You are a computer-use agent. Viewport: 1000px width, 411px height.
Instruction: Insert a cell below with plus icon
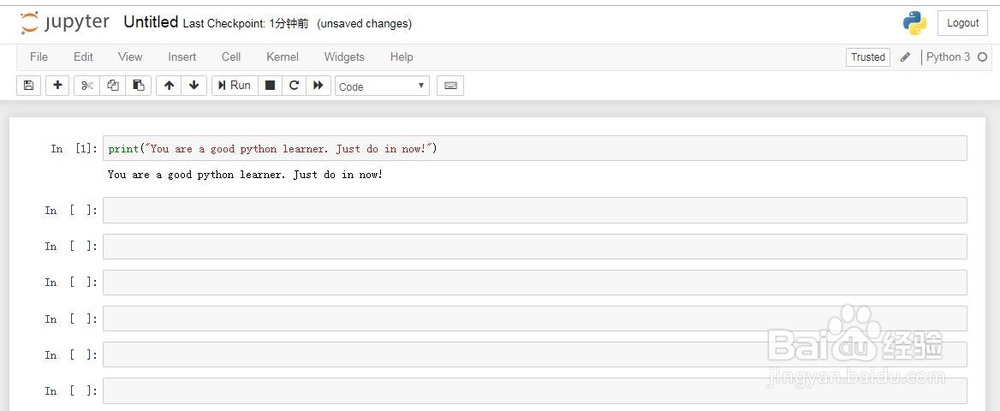tap(58, 86)
